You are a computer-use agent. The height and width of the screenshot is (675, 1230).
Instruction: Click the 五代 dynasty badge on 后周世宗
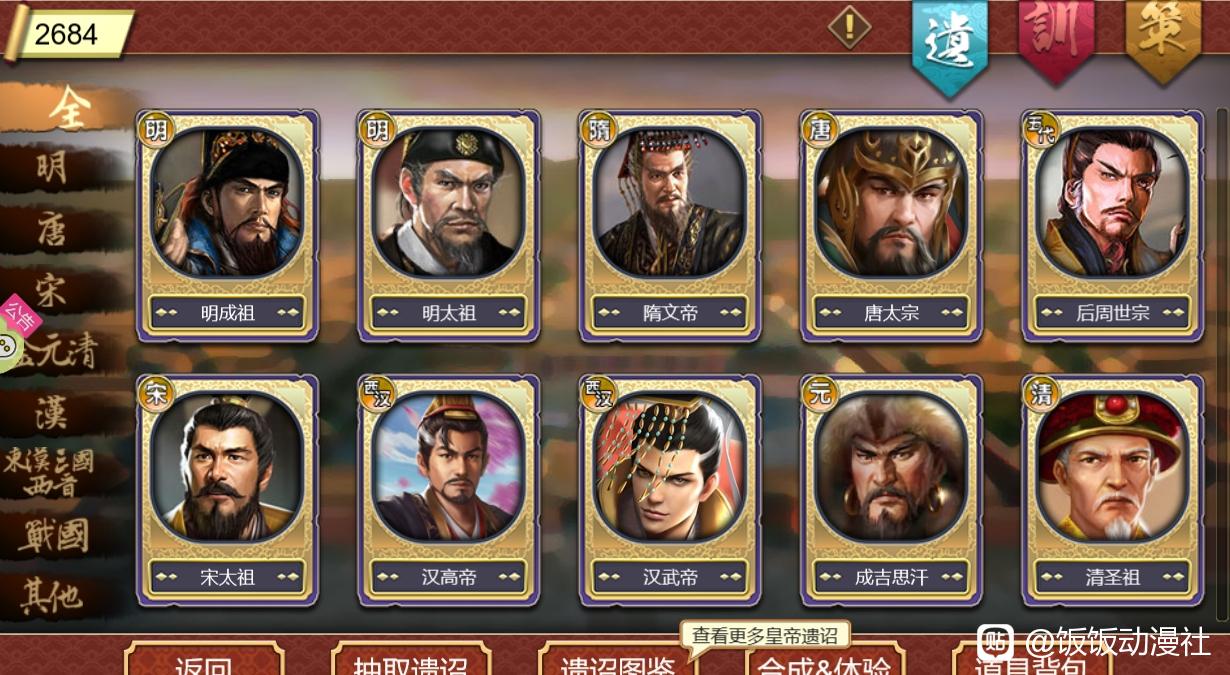[1041, 129]
